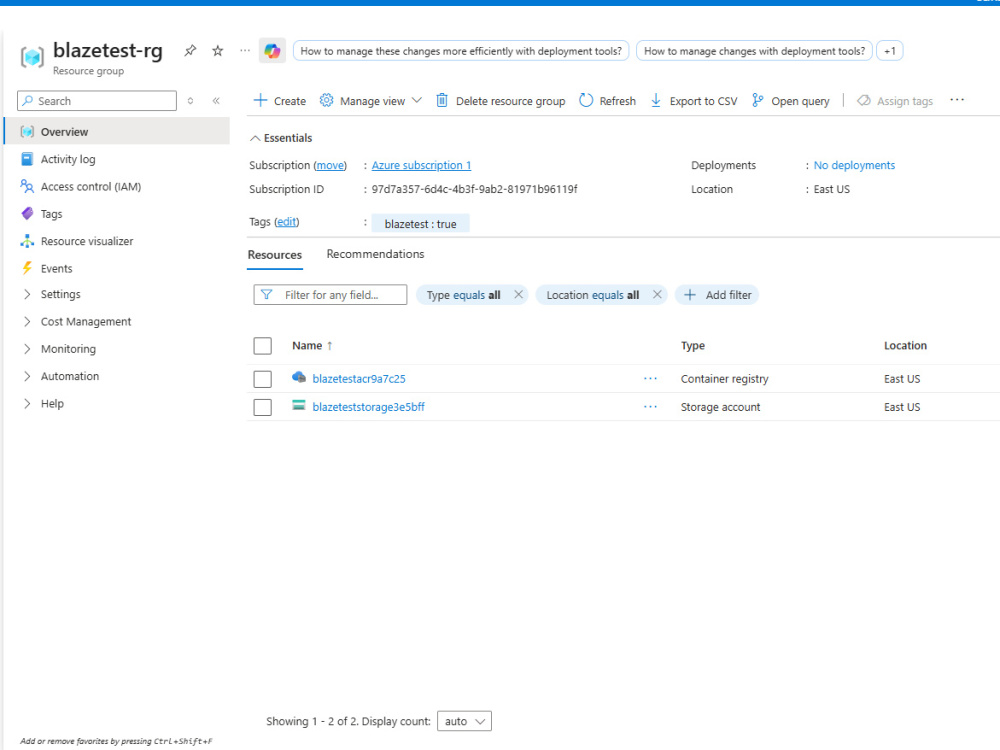Open the blazeteststorage3e5bff resource link

(x=369, y=407)
